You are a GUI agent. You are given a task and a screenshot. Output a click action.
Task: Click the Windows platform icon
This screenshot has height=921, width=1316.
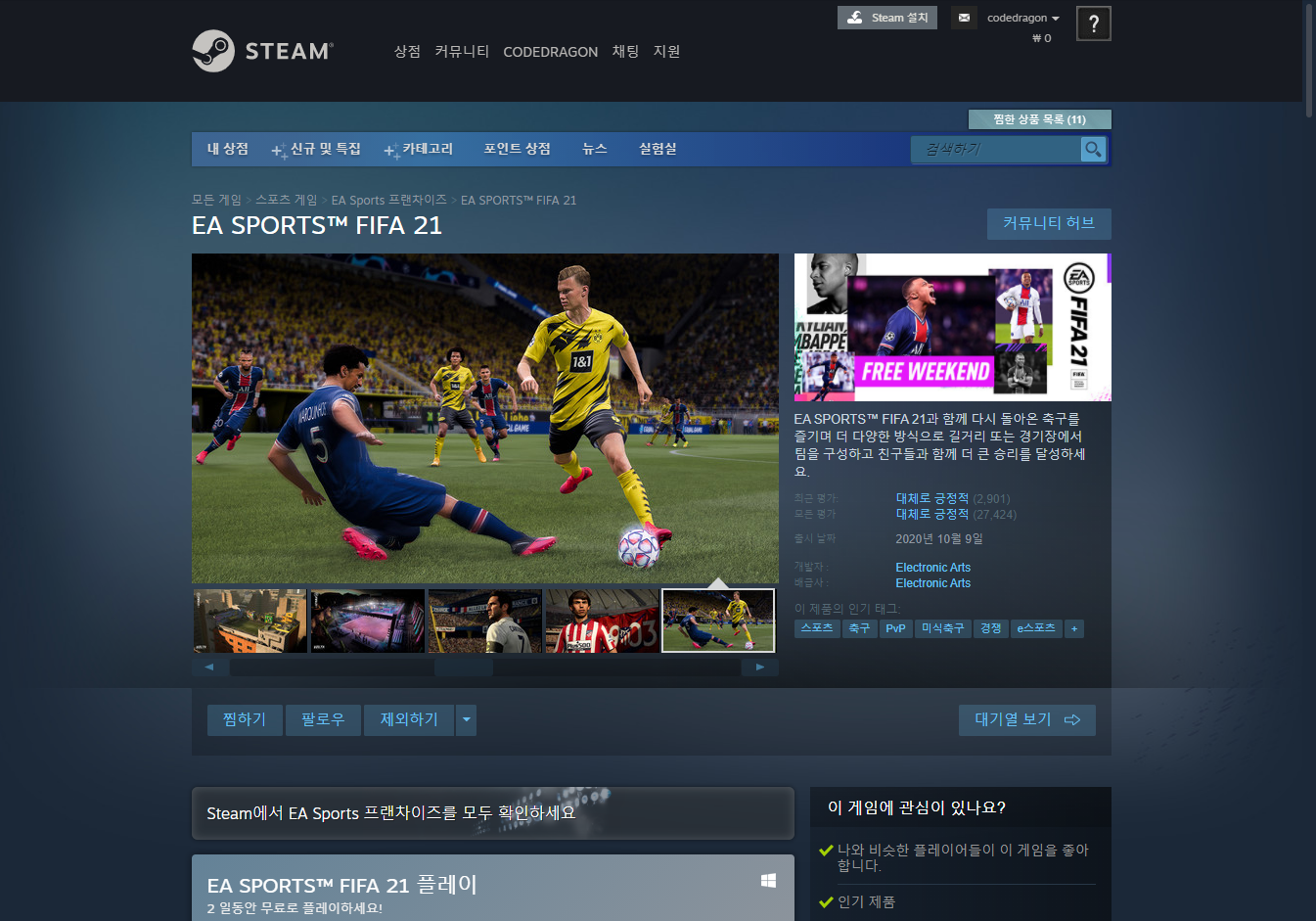(x=768, y=881)
